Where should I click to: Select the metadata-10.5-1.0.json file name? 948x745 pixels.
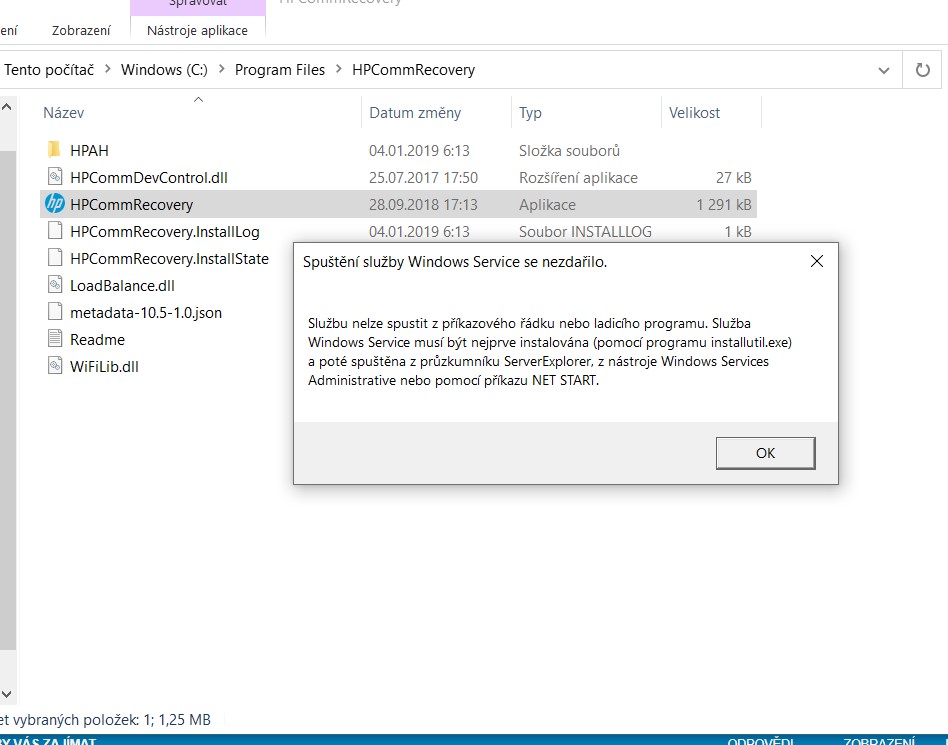[146, 313]
